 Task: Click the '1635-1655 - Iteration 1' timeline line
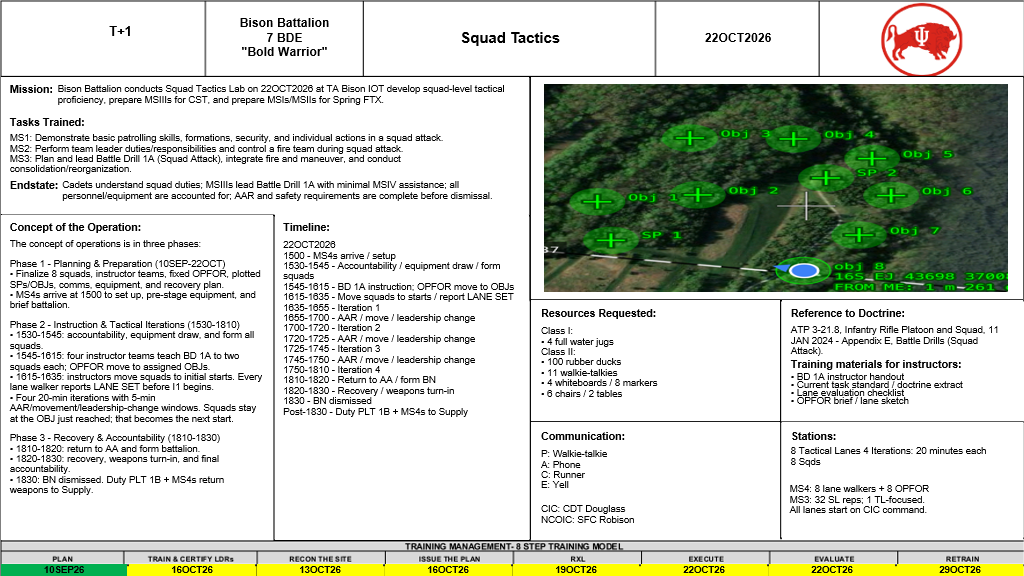point(331,308)
